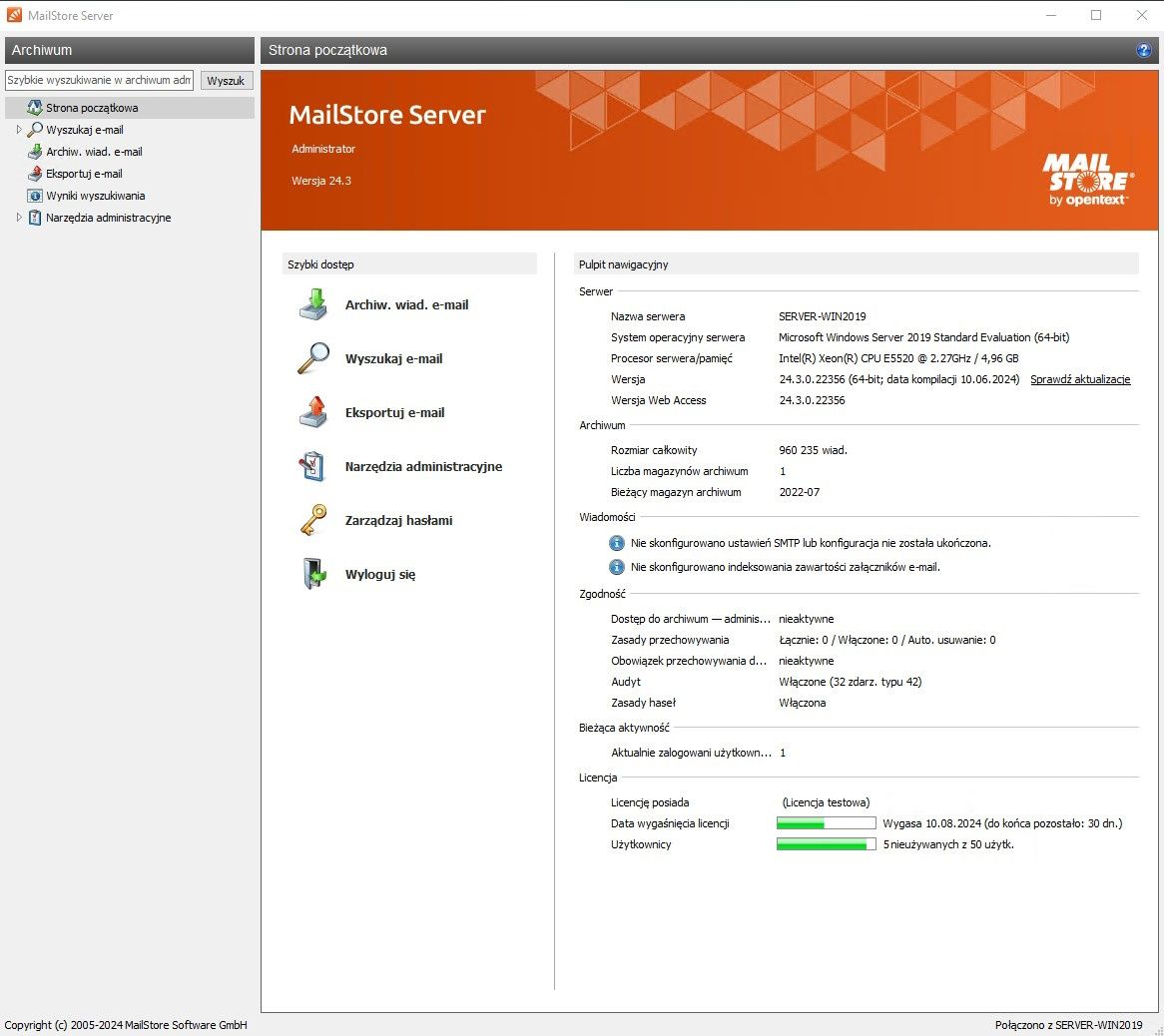Click the help question mark icon
Screen dimensions: 1164x1036
click(x=1143, y=50)
